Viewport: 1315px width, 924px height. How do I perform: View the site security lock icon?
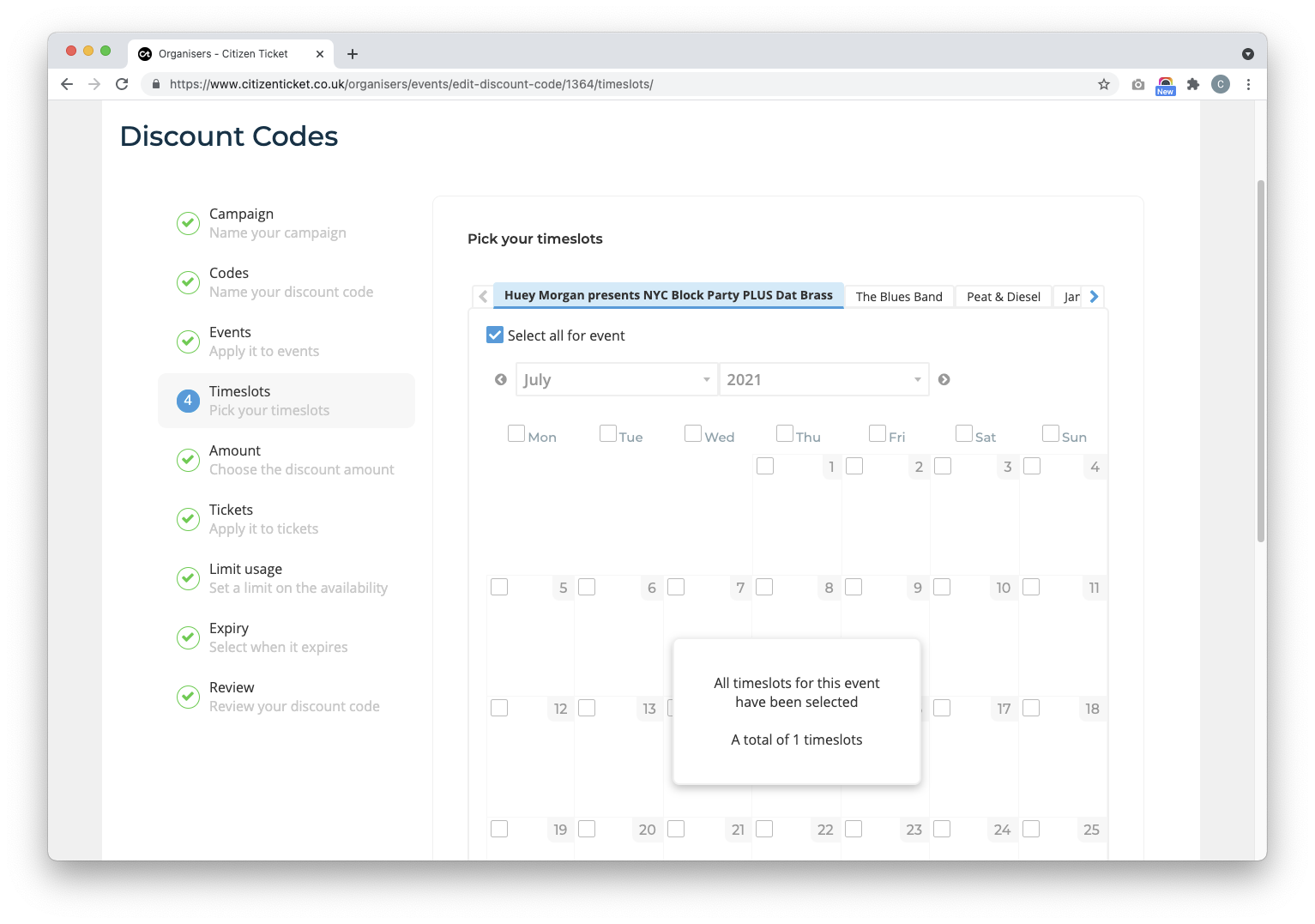(x=156, y=84)
